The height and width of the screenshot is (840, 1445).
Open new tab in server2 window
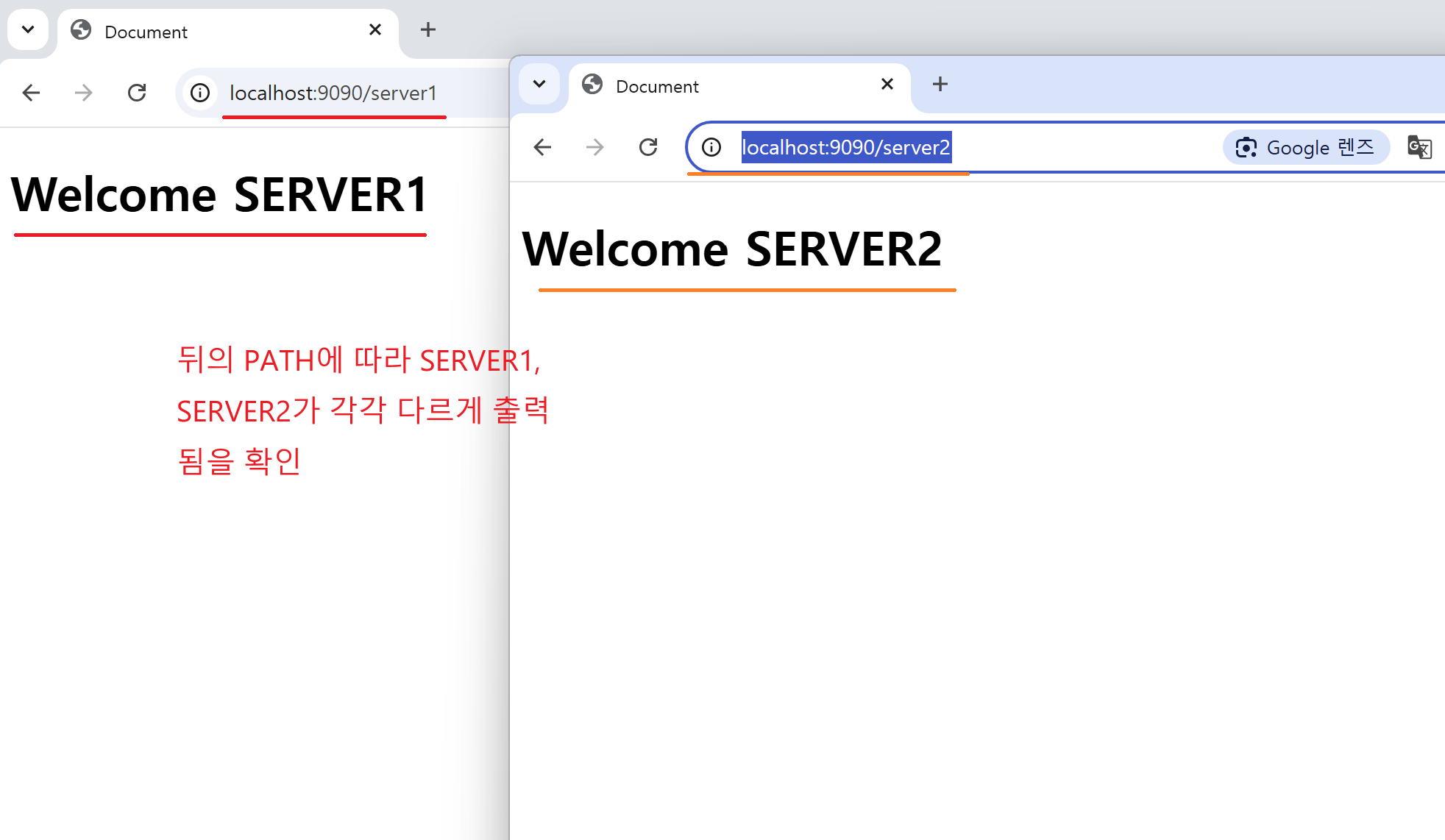[x=940, y=84]
